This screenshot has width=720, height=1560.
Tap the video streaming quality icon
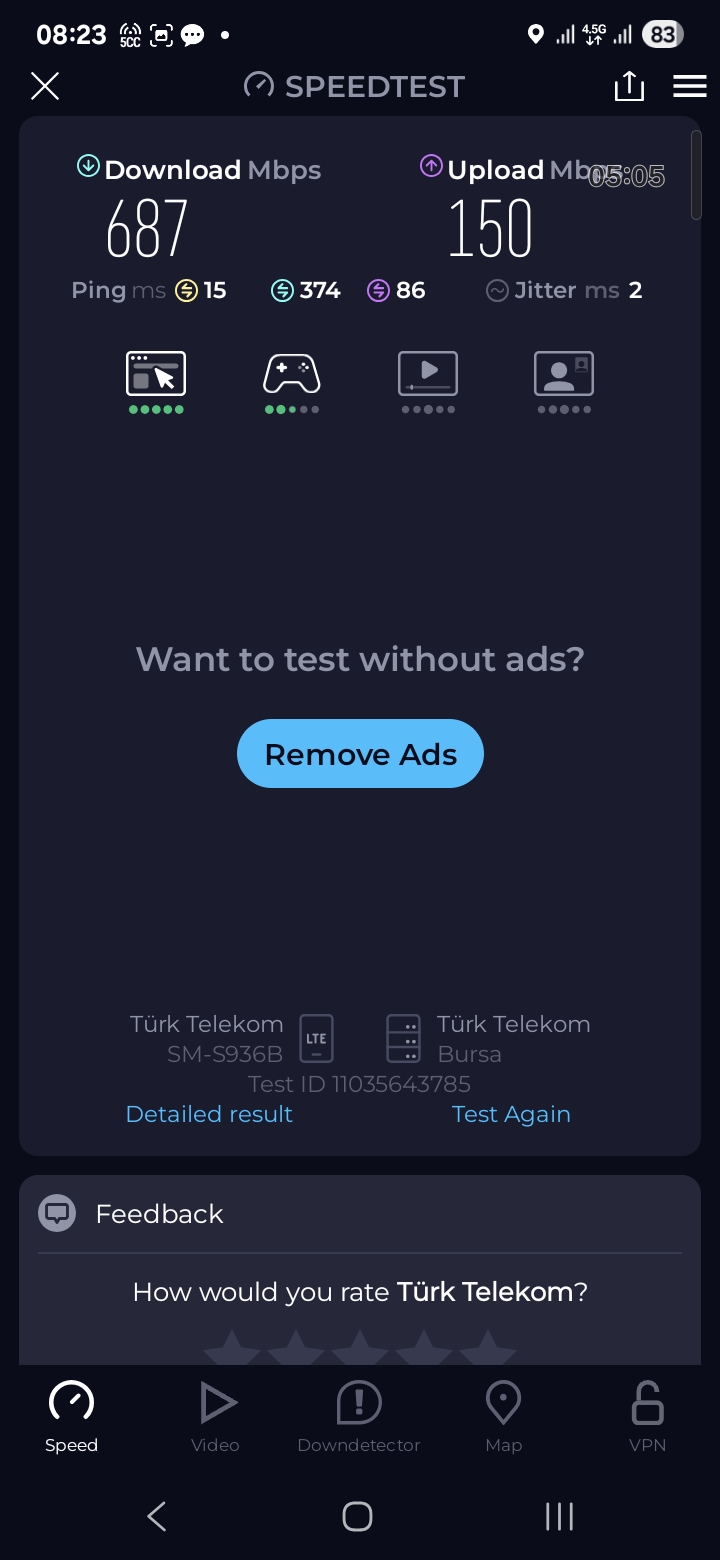(x=428, y=374)
